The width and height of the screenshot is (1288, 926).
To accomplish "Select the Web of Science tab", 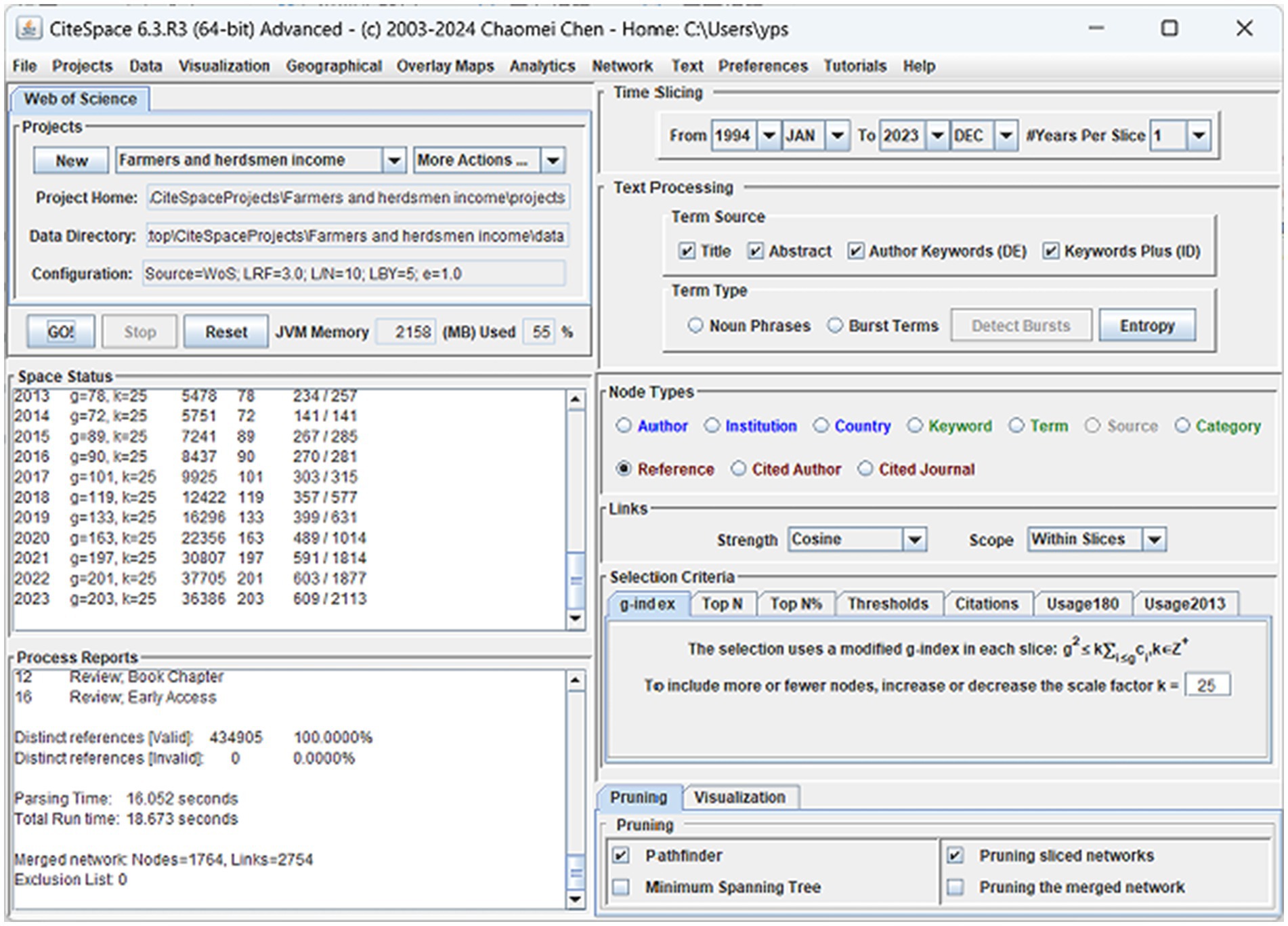I will point(81,99).
